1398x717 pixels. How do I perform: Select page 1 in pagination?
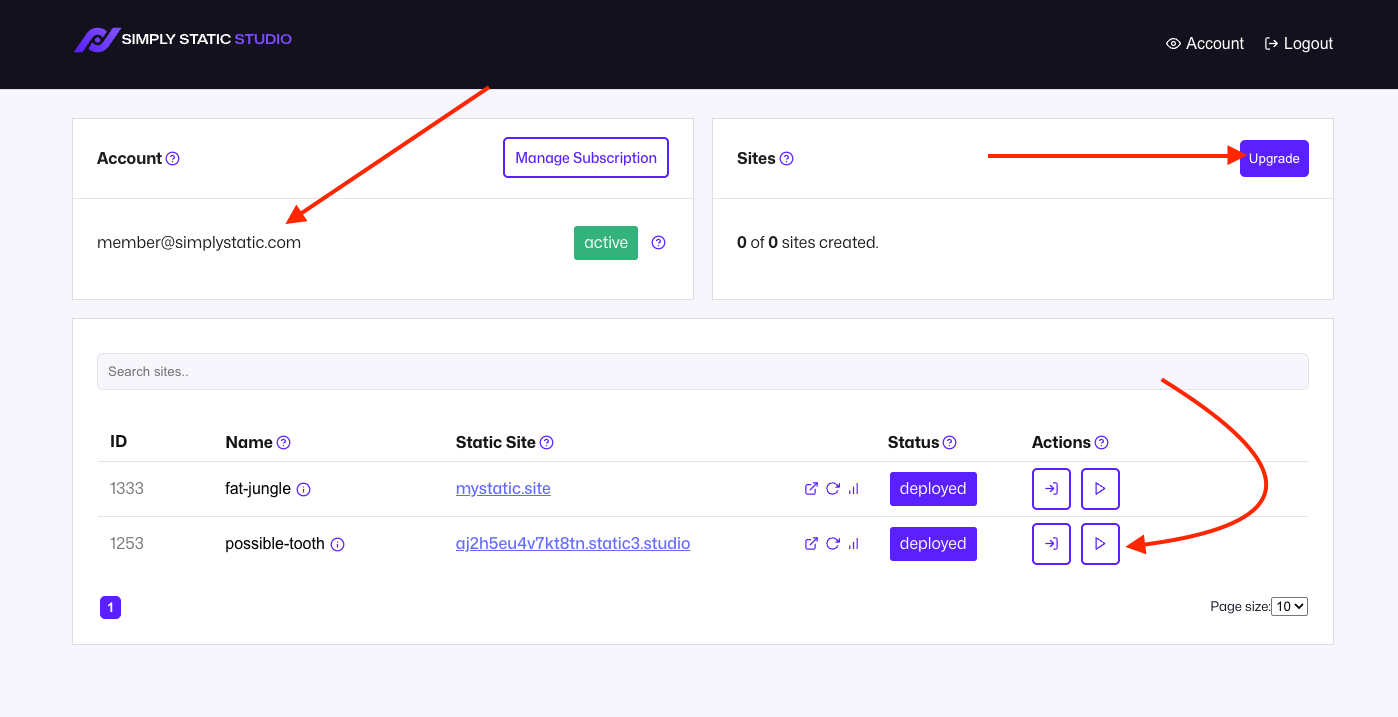[x=110, y=607]
